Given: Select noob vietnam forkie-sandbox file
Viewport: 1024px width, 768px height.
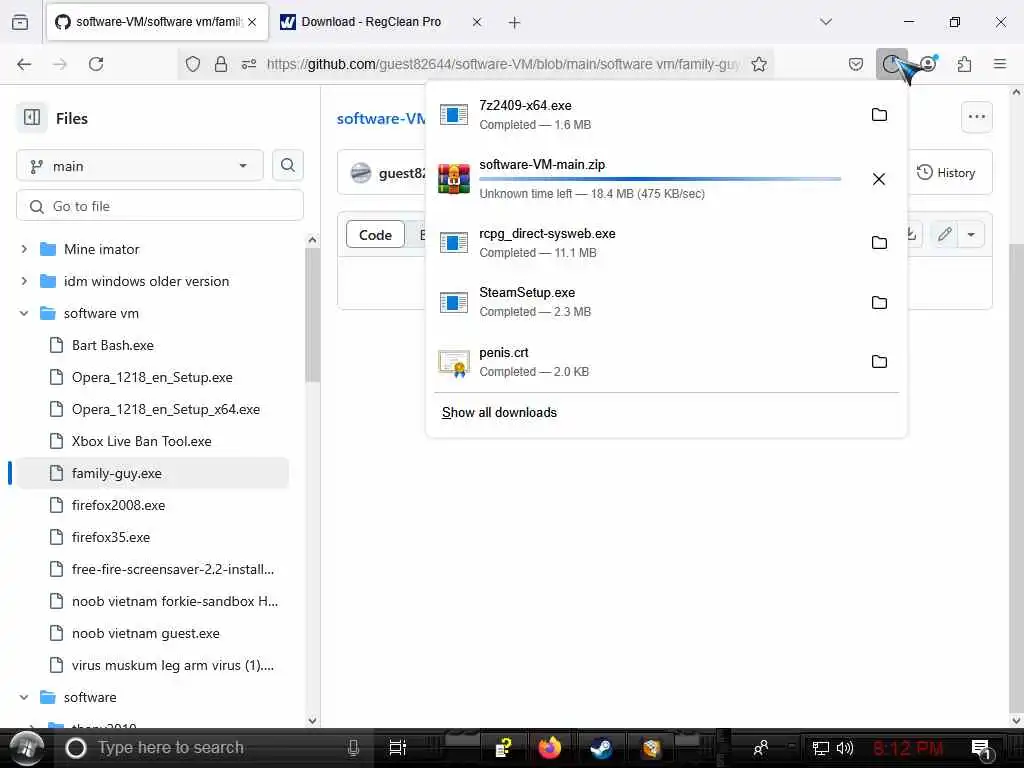Looking at the screenshot, I should click(174, 601).
